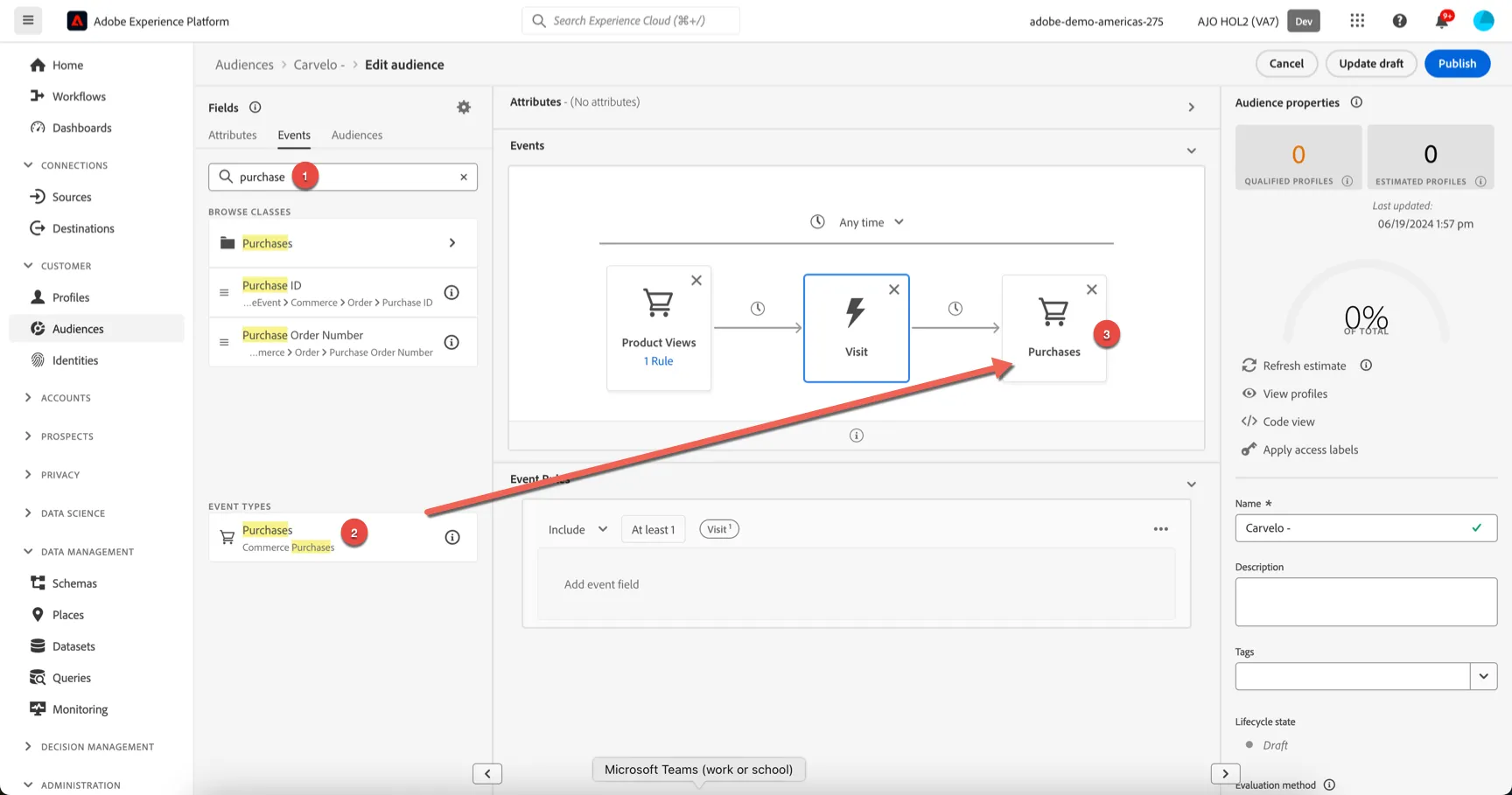Show info for Purchases event type
The image size is (1512, 795).
point(452,538)
